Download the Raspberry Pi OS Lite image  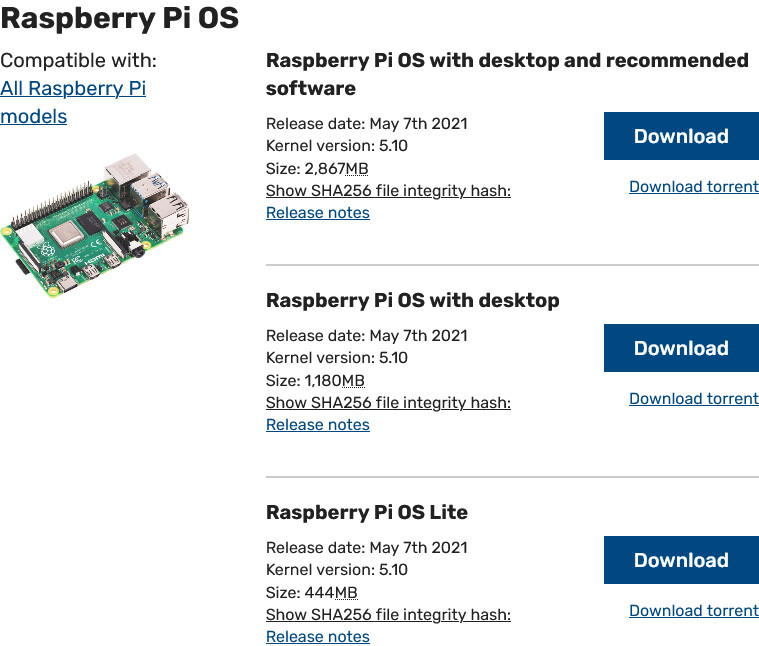click(681, 561)
